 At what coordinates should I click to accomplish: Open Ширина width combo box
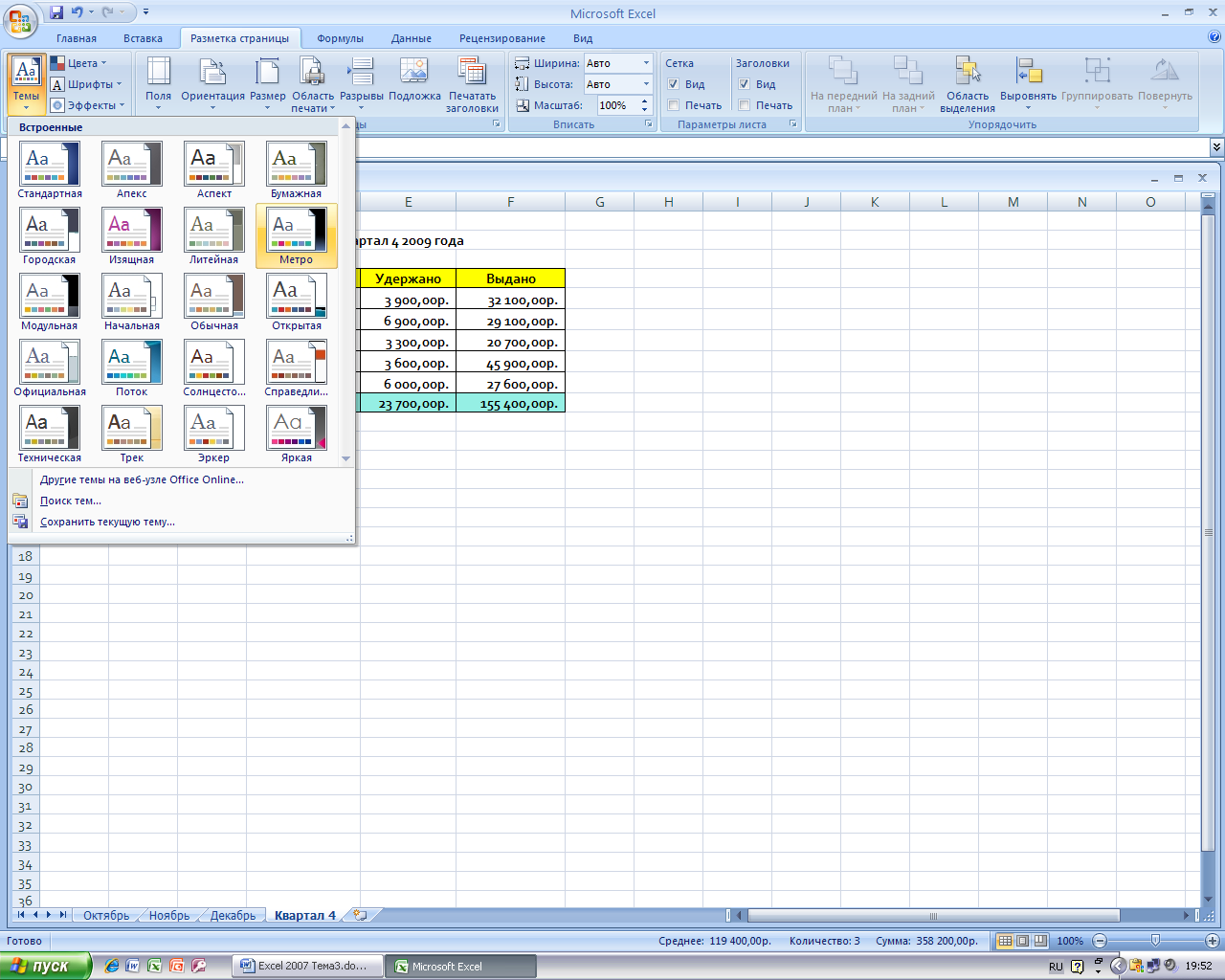618,63
